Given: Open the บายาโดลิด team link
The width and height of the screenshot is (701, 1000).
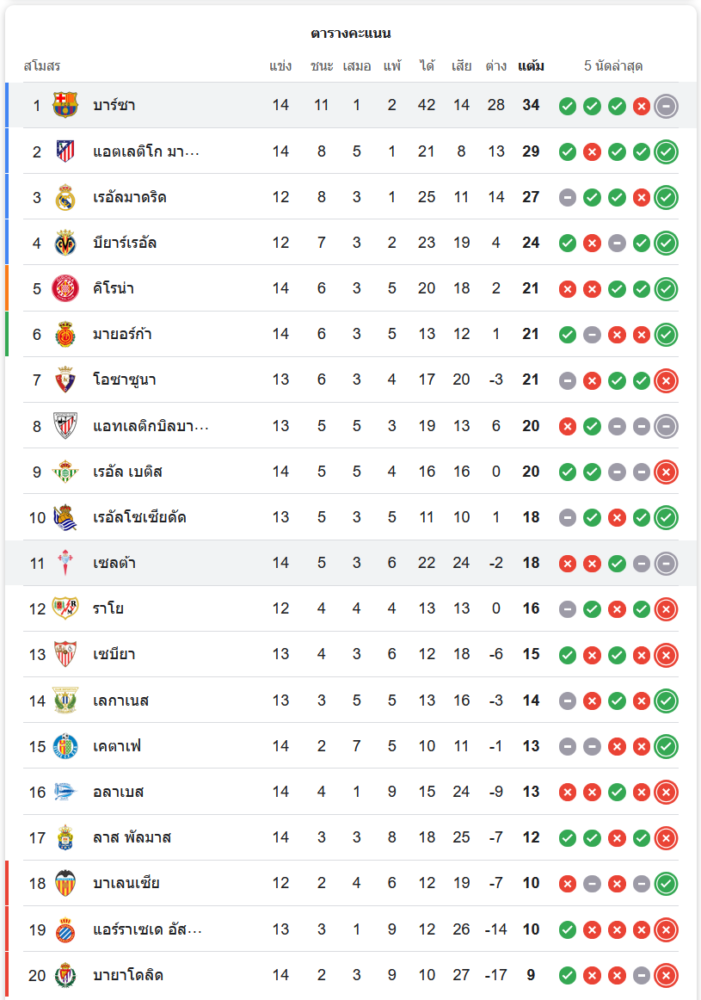Looking at the screenshot, I should (x=128, y=975).
